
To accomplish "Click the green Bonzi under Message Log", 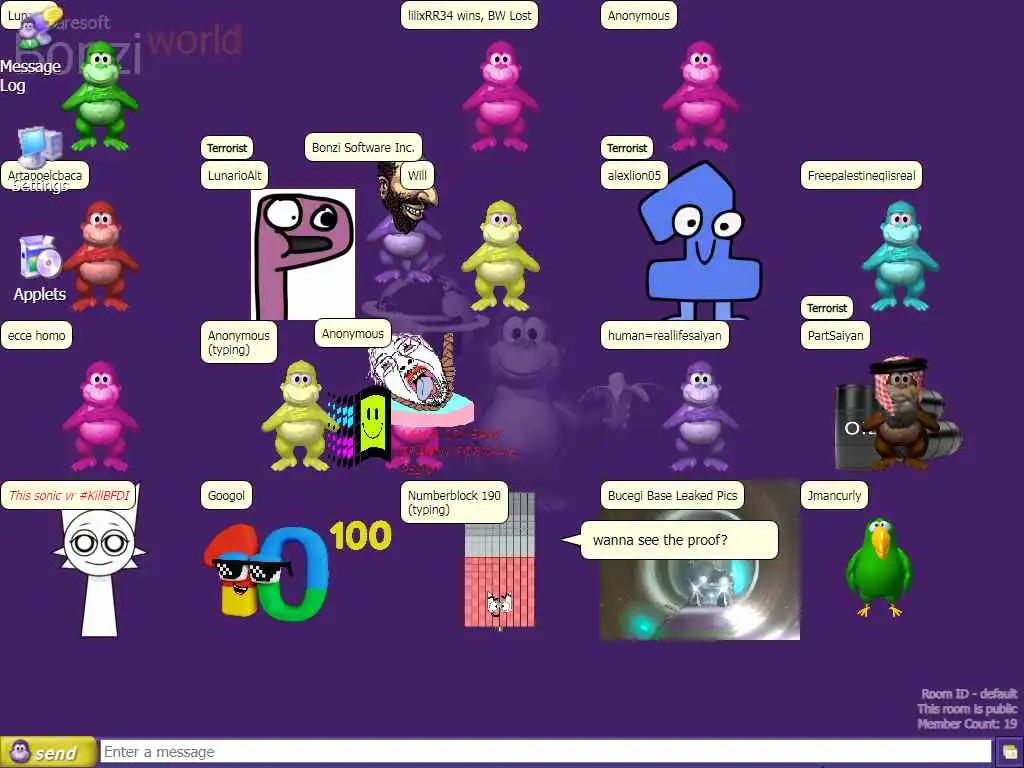I will tap(100, 96).
